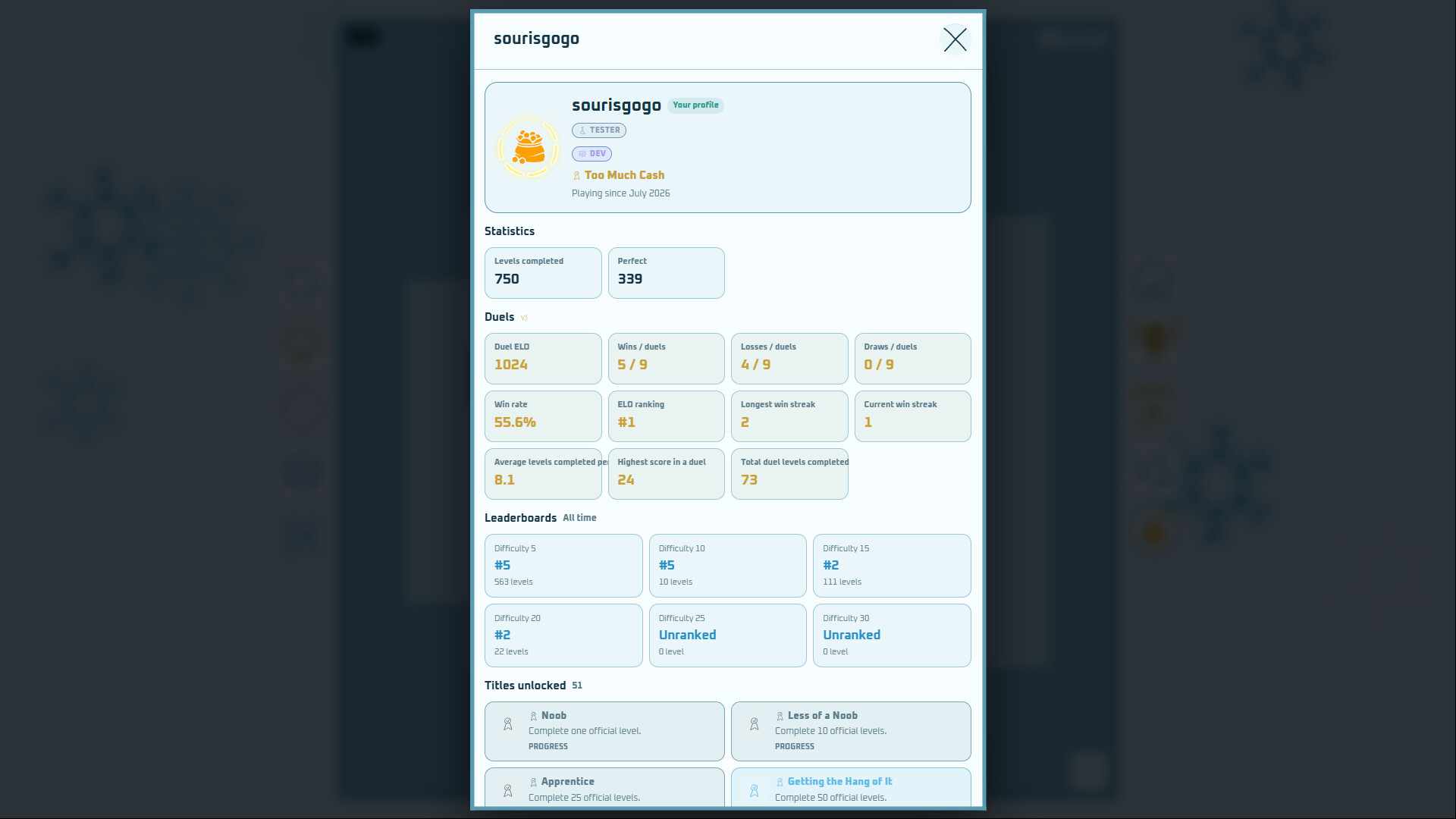This screenshot has width=1456, height=819.
Task: Click the Longest win streak card
Action: pos(789,416)
